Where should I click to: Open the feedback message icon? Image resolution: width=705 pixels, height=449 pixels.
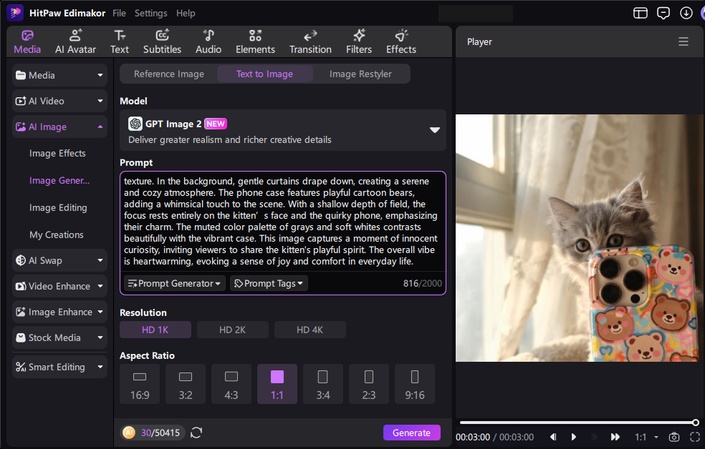tap(663, 13)
